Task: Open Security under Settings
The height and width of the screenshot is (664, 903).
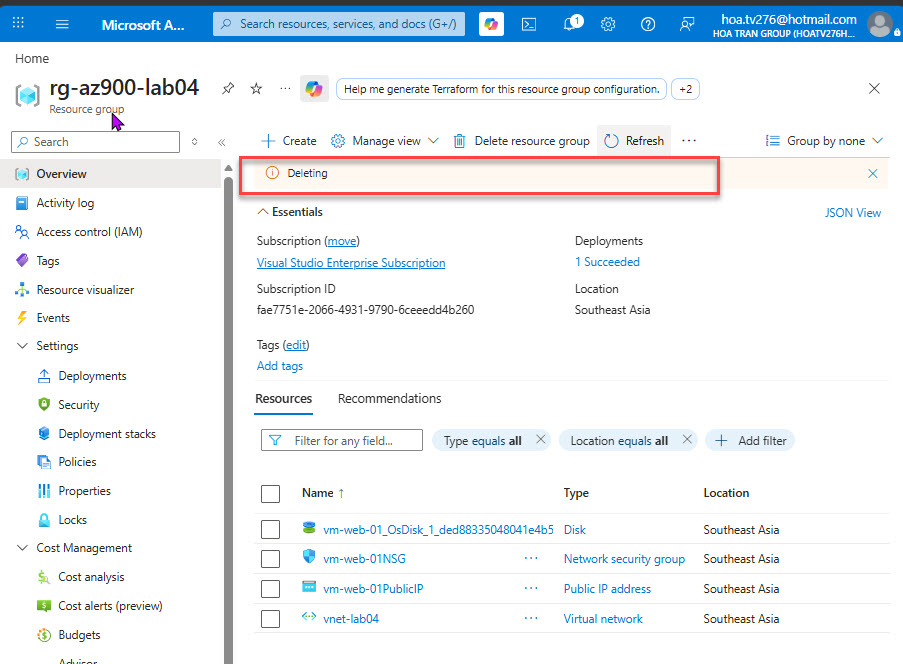Action: [x=78, y=405]
